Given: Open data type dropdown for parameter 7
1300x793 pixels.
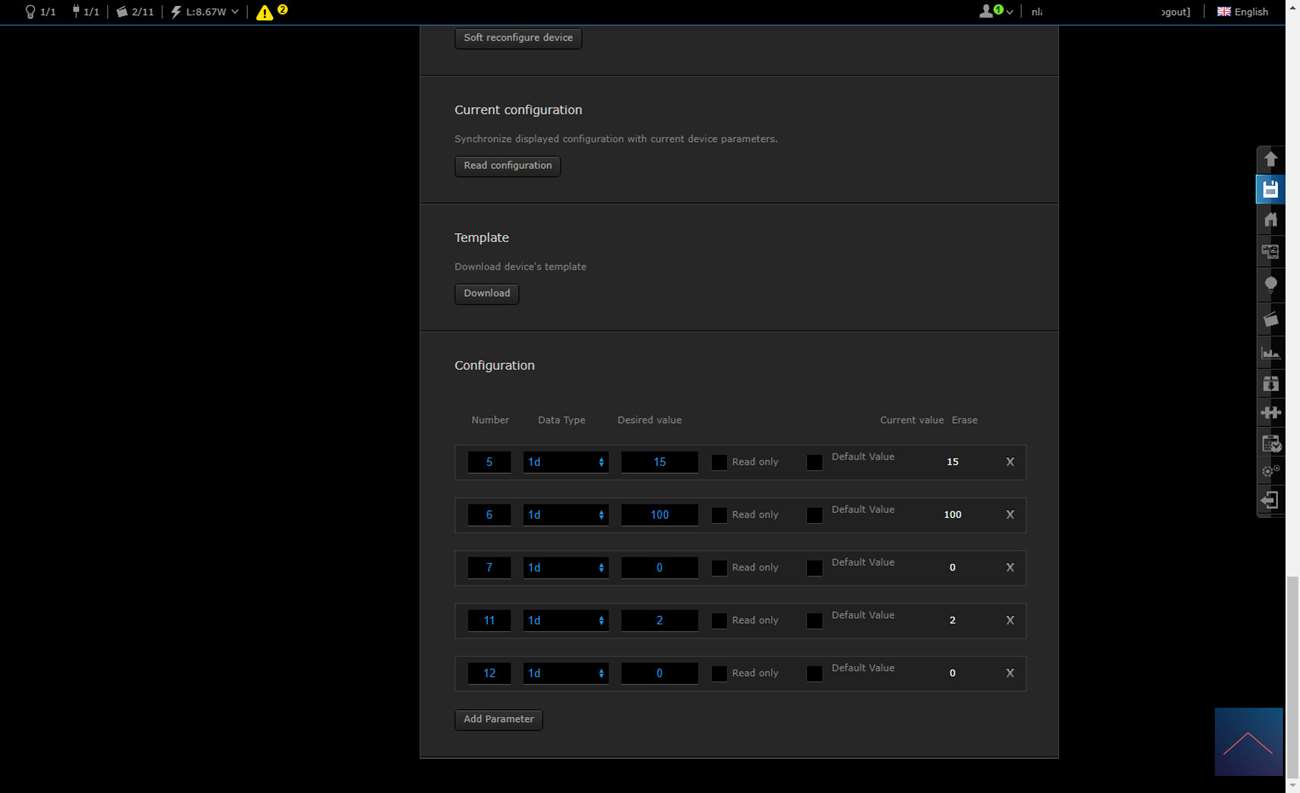Looking at the screenshot, I should [565, 568].
